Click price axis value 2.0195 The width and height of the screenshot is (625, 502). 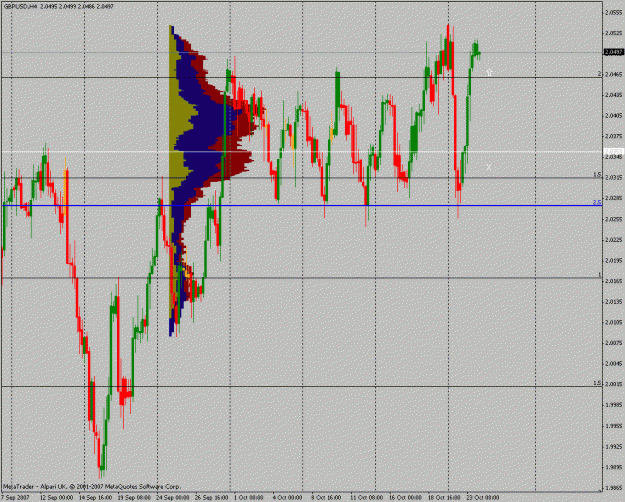coord(614,260)
